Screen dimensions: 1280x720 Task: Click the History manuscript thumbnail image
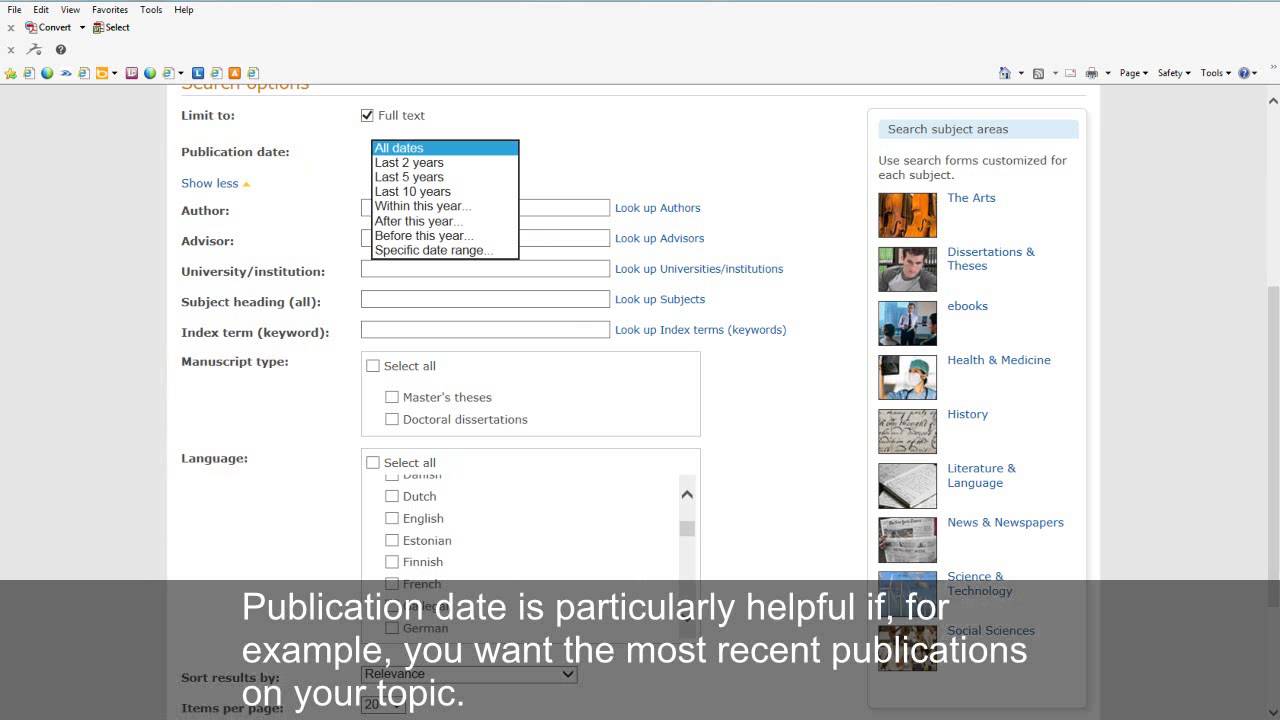pyautogui.click(x=907, y=431)
